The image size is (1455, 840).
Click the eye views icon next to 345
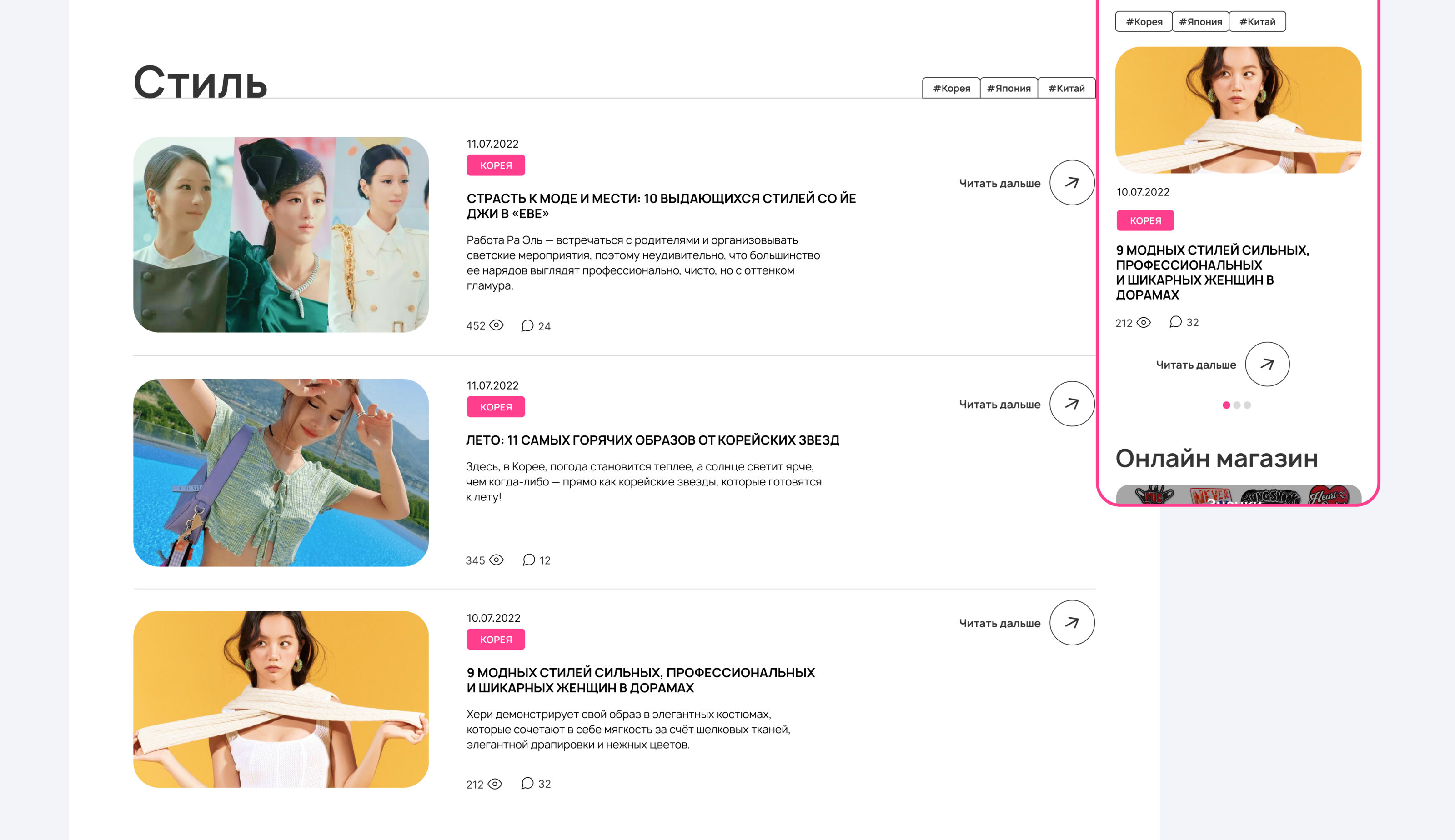pyautogui.click(x=496, y=560)
